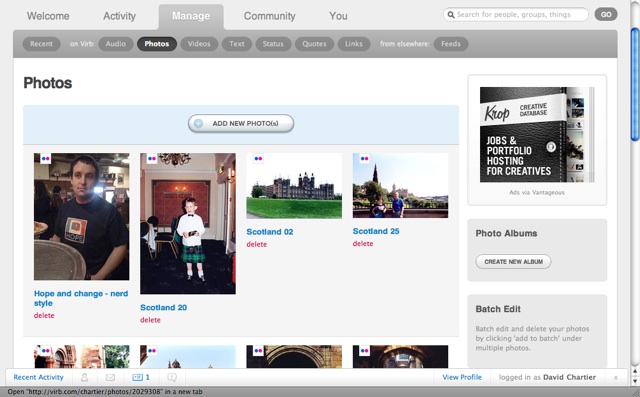Click the Krop creative database ad
The height and width of the screenshot is (397, 640).
(537, 134)
